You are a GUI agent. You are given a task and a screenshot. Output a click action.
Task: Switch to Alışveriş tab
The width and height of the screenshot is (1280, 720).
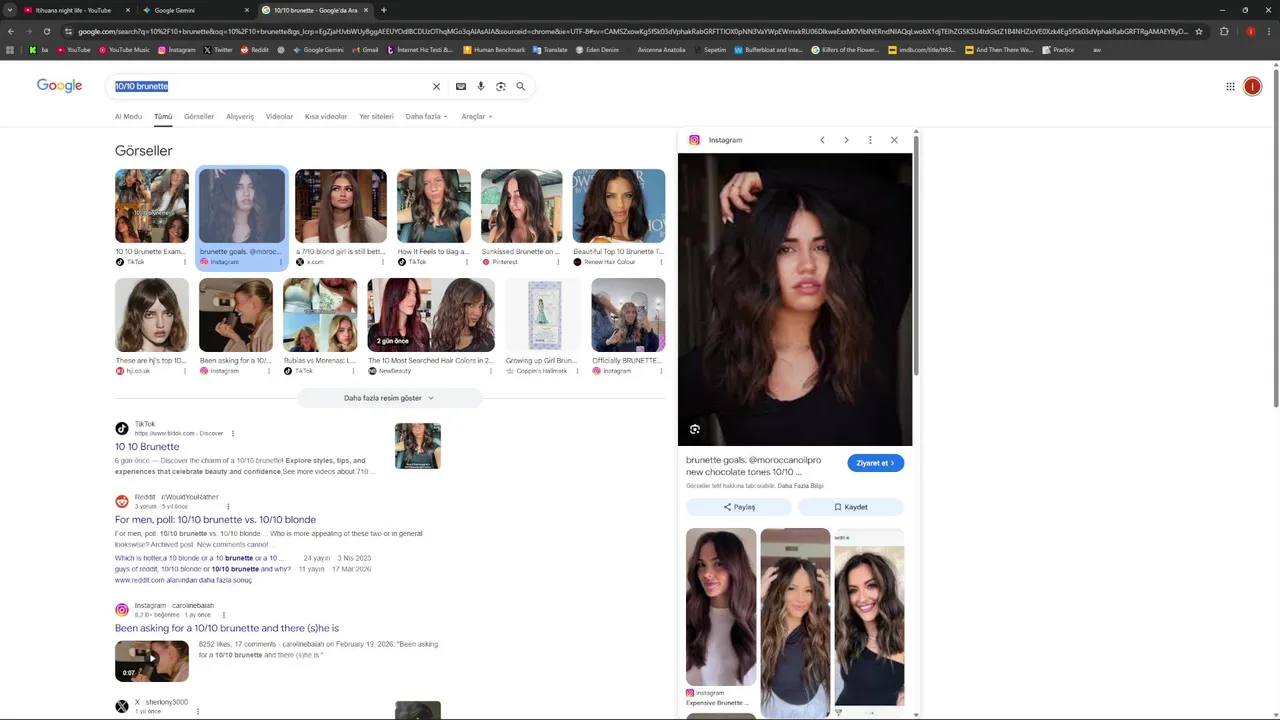click(240, 116)
